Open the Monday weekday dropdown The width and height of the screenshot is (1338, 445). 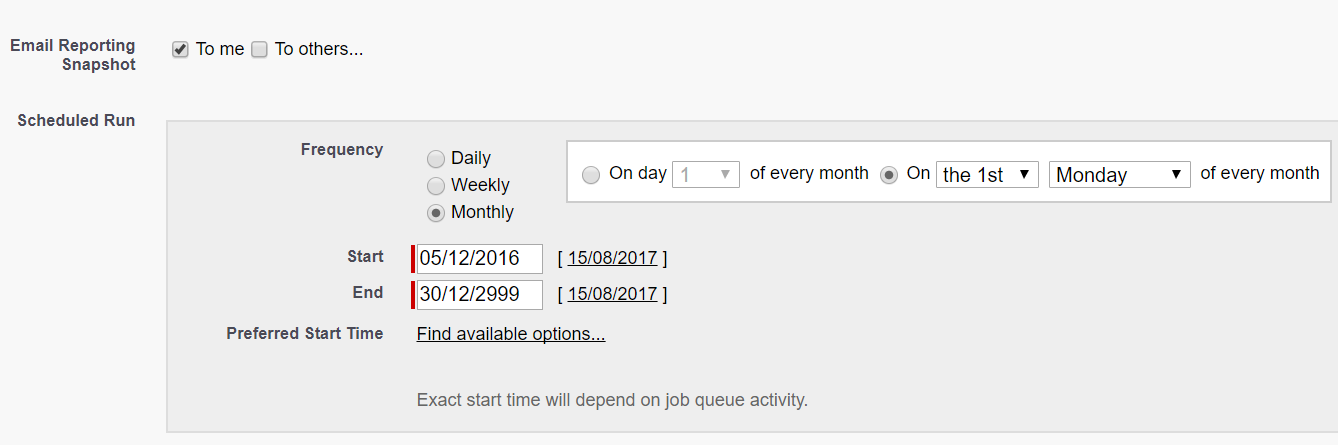1119,175
